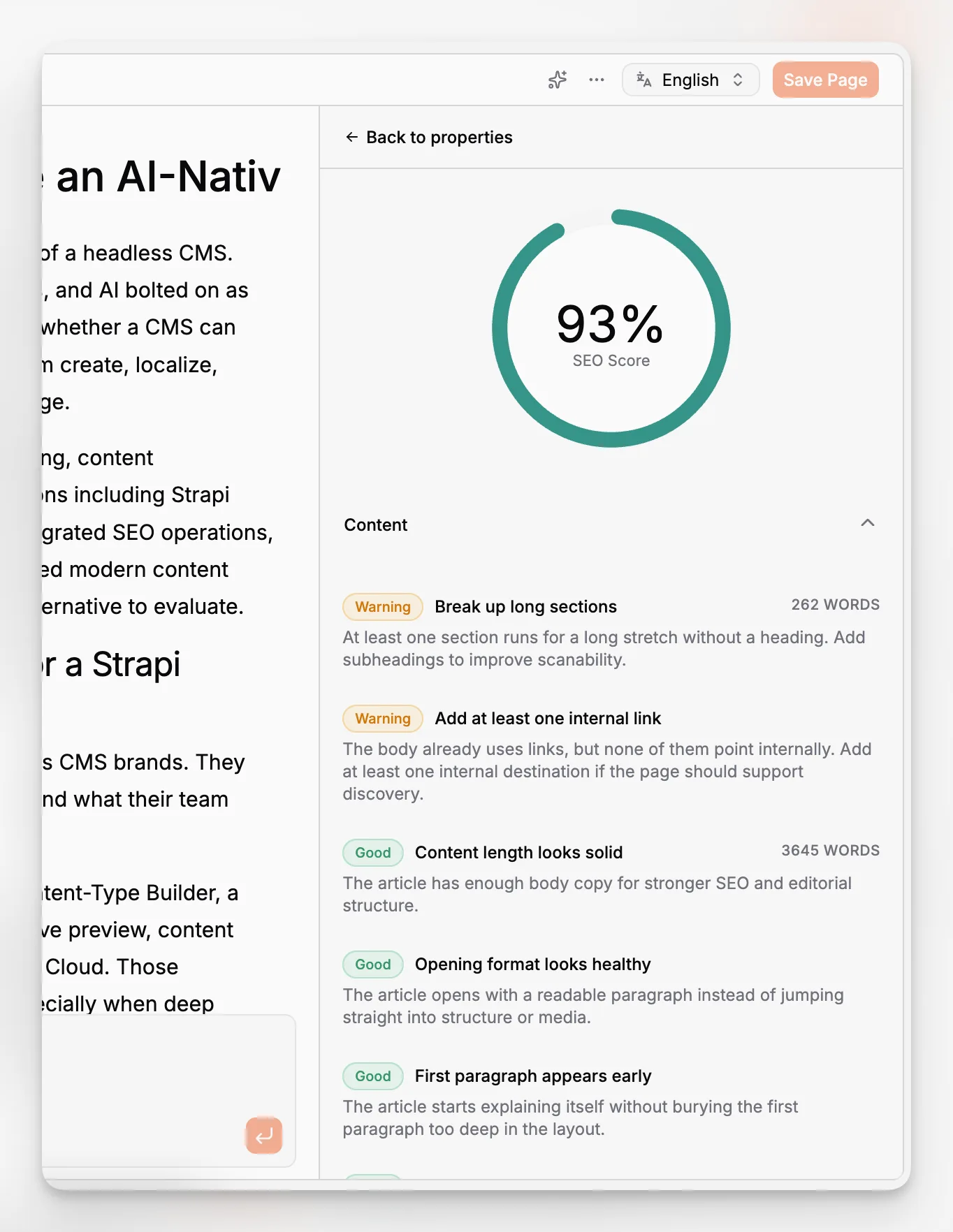
Task: Click the Add at least one internal link title
Action: click(548, 718)
